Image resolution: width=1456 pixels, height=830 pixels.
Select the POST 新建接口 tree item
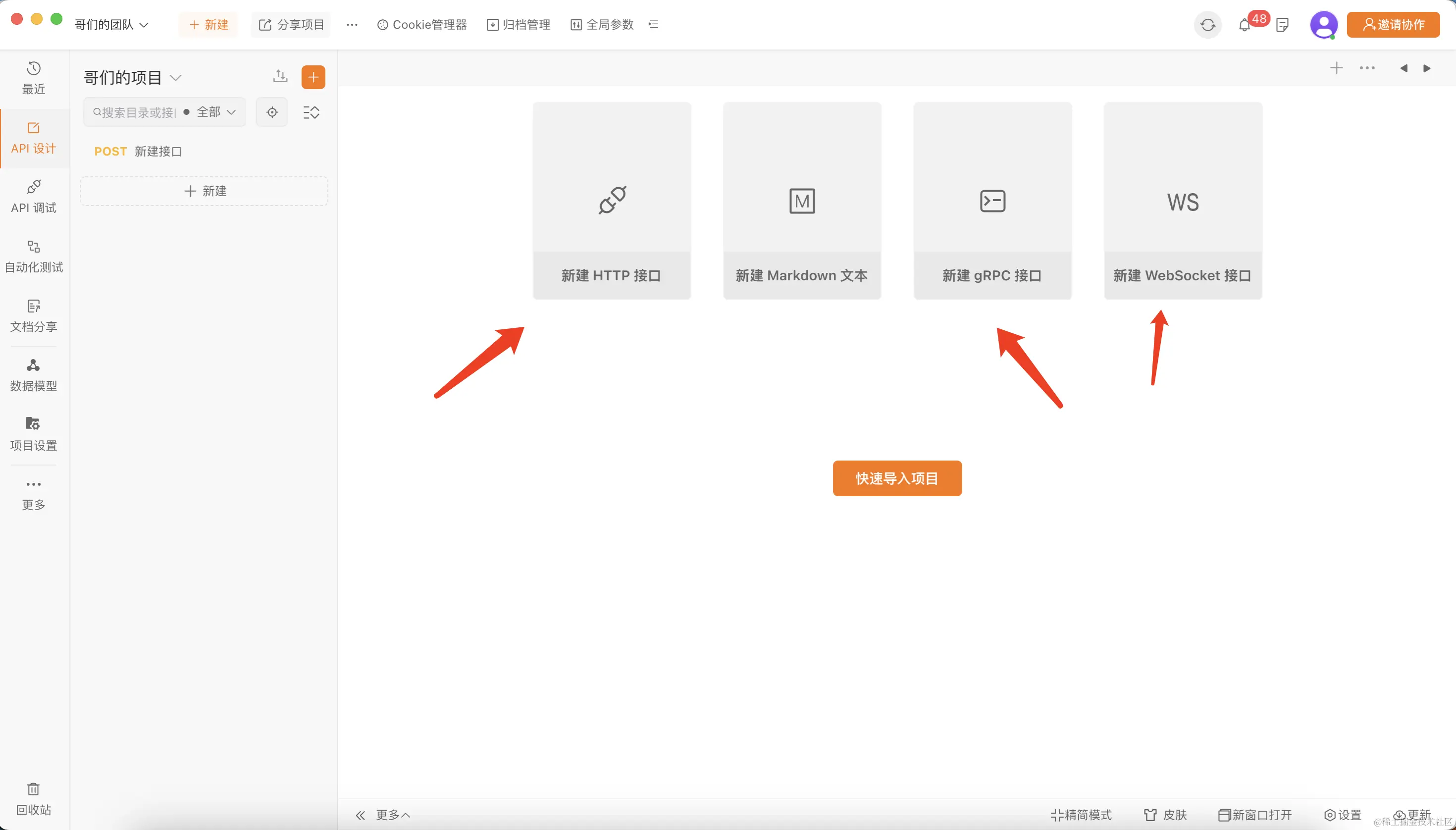click(138, 151)
